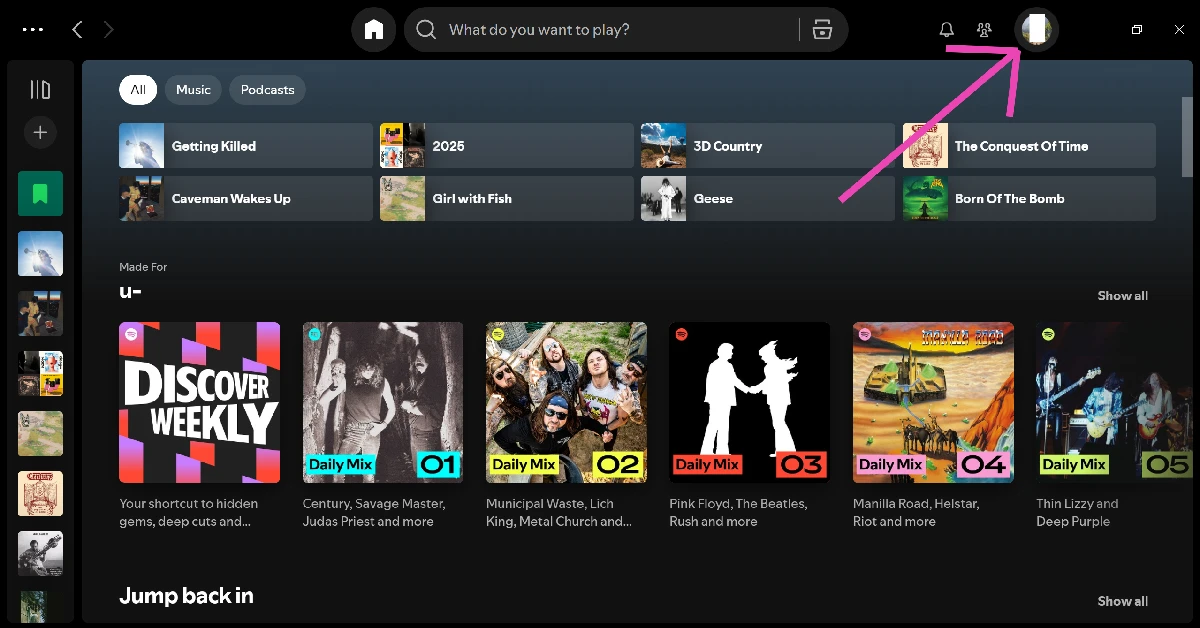This screenshot has height=628, width=1200.
Task: Click 'Your shortcut to hidden gems' description
Action: 189,512
